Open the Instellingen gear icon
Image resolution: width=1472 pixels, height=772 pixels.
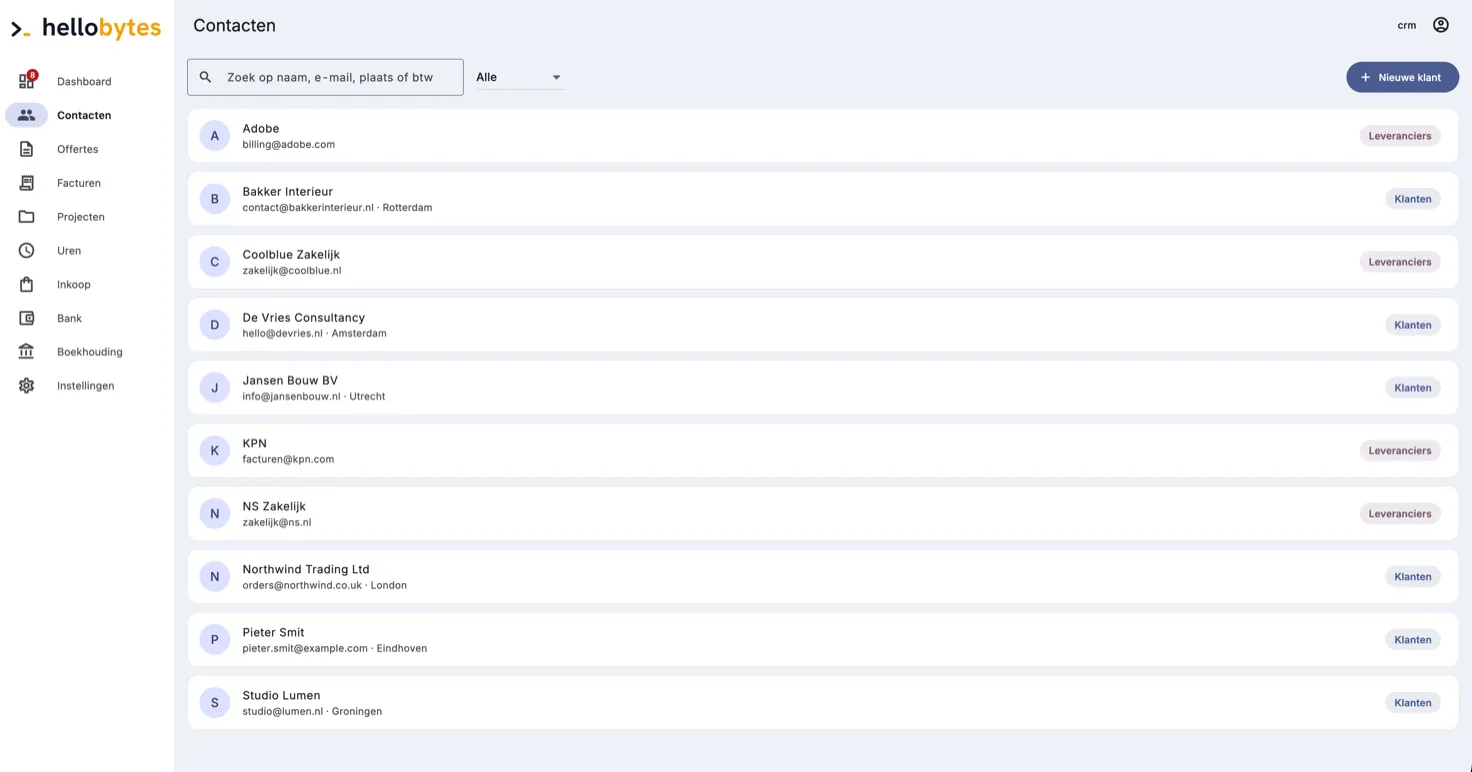point(26,386)
